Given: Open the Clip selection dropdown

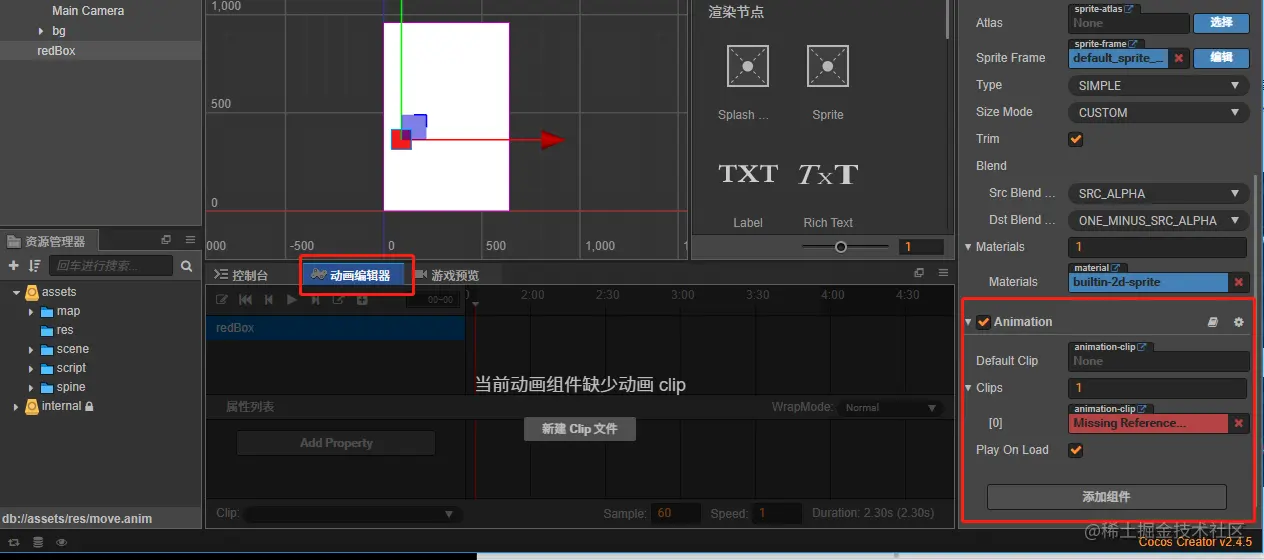Looking at the screenshot, I should tap(353, 514).
